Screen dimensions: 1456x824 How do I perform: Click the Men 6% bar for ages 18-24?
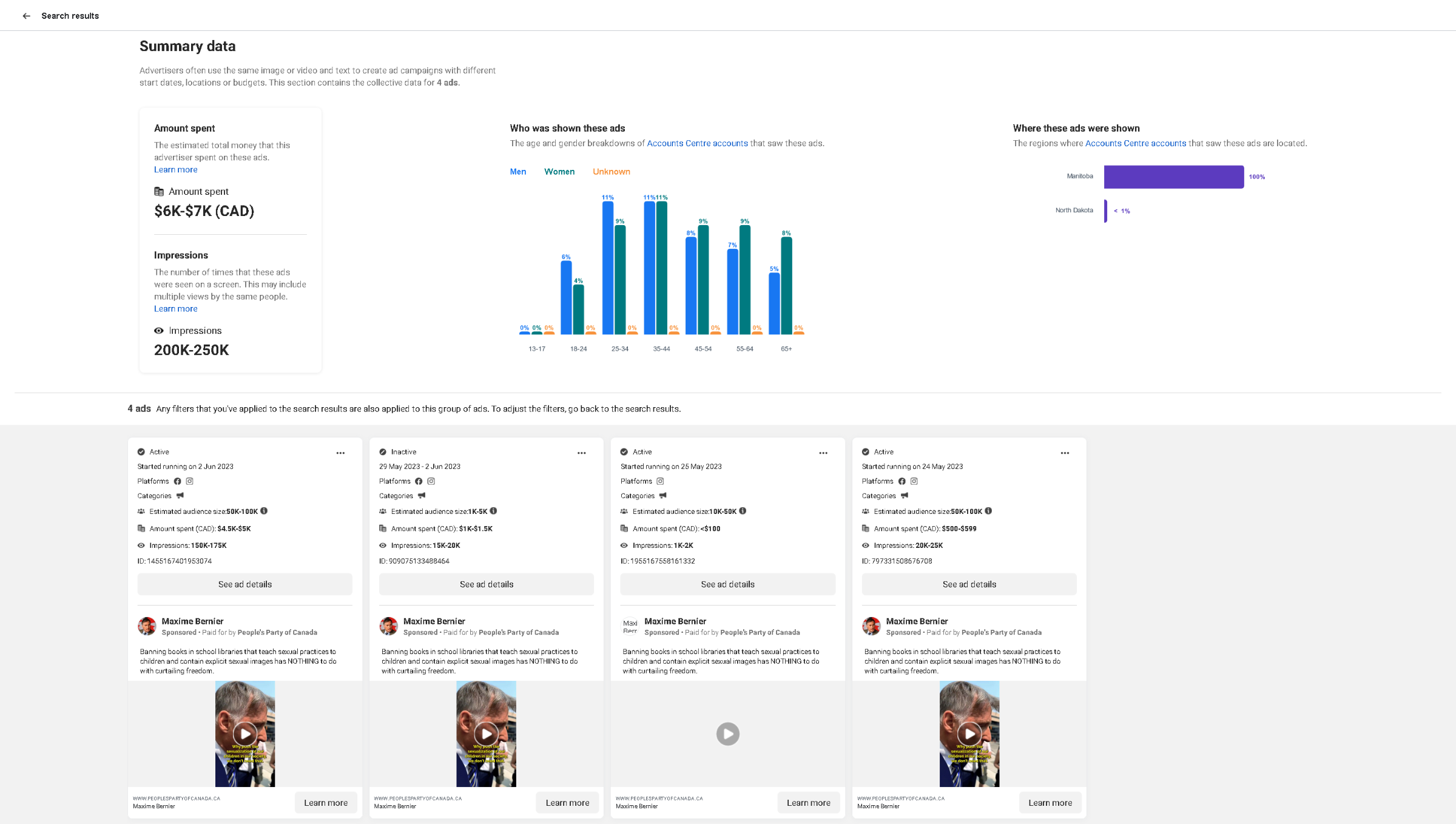click(566, 297)
